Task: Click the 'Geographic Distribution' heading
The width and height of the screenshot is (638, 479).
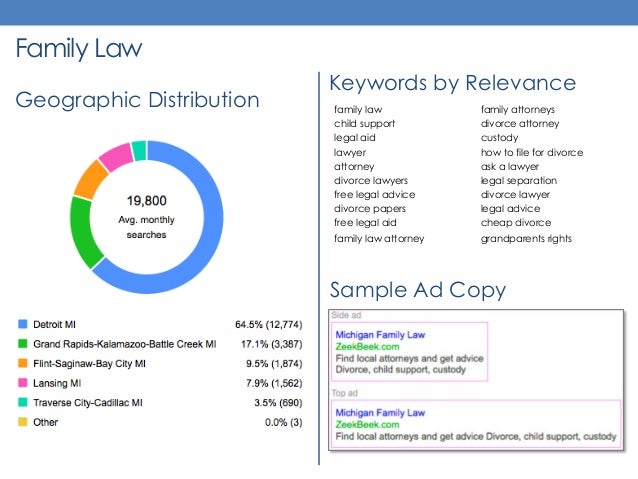Action: click(x=137, y=100)
